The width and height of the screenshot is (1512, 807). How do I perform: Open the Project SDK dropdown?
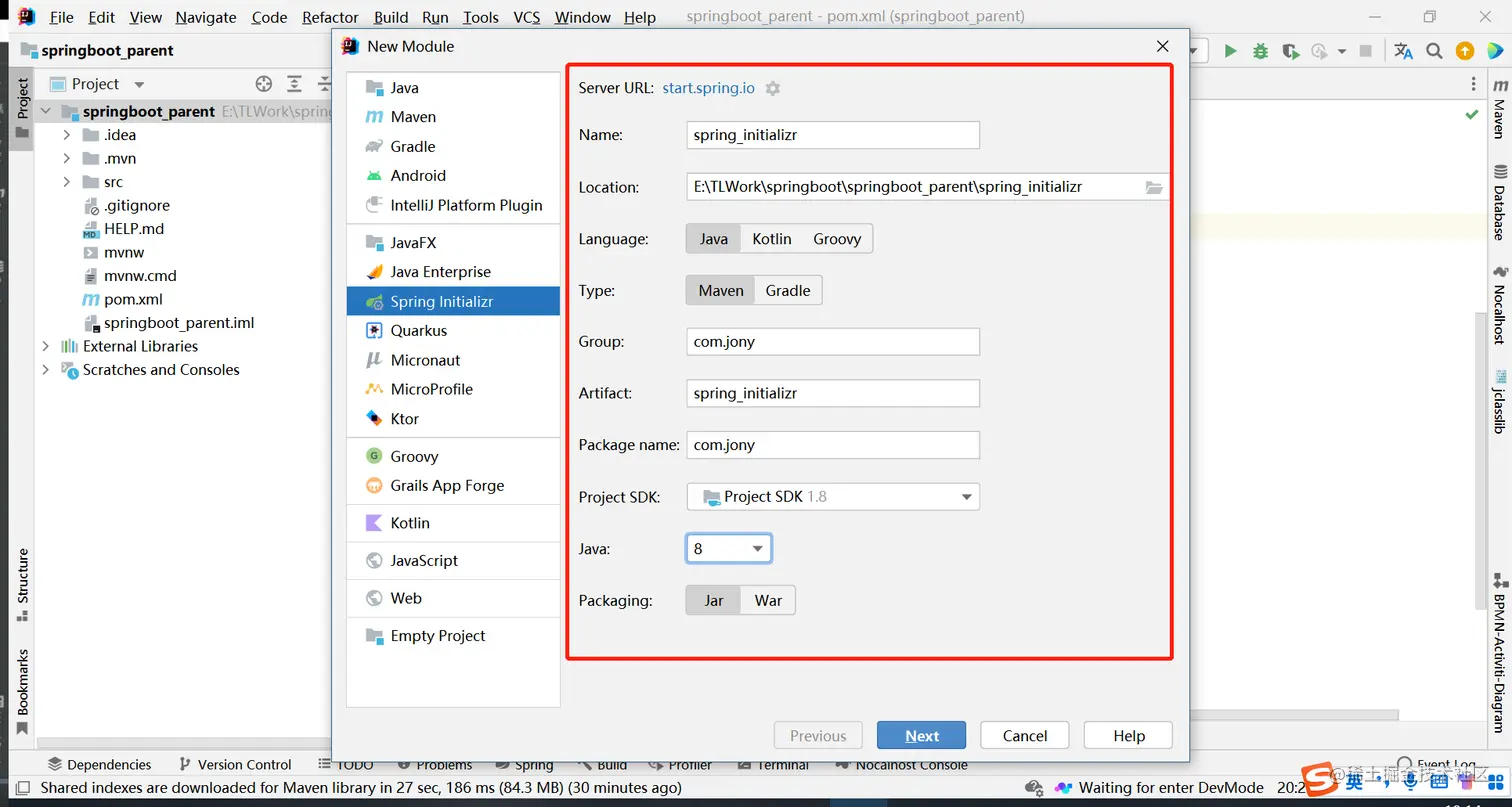(833, 496)
